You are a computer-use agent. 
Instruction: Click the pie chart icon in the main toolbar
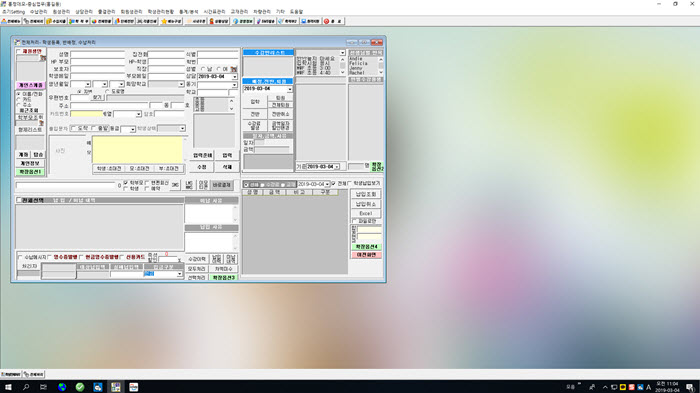tap(94, 21)
